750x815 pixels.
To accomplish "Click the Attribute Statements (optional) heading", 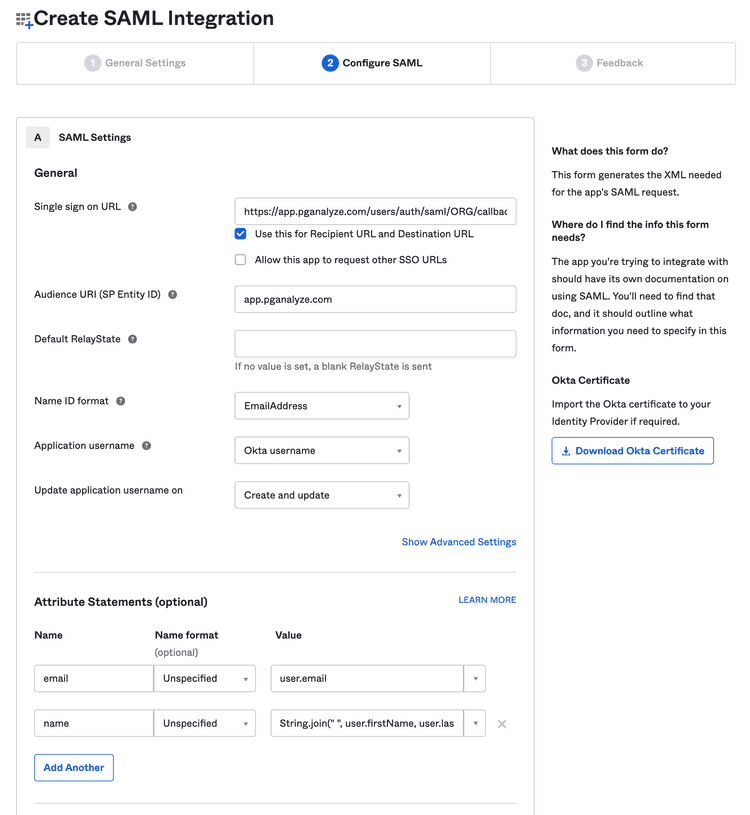I will [121, 602].
